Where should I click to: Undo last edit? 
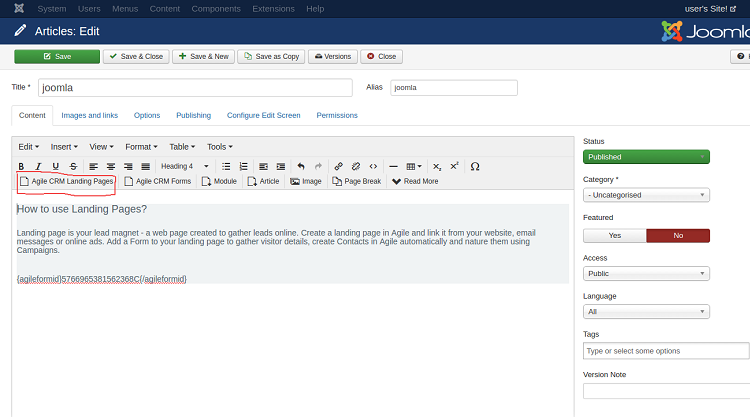(x=301, y=166)
